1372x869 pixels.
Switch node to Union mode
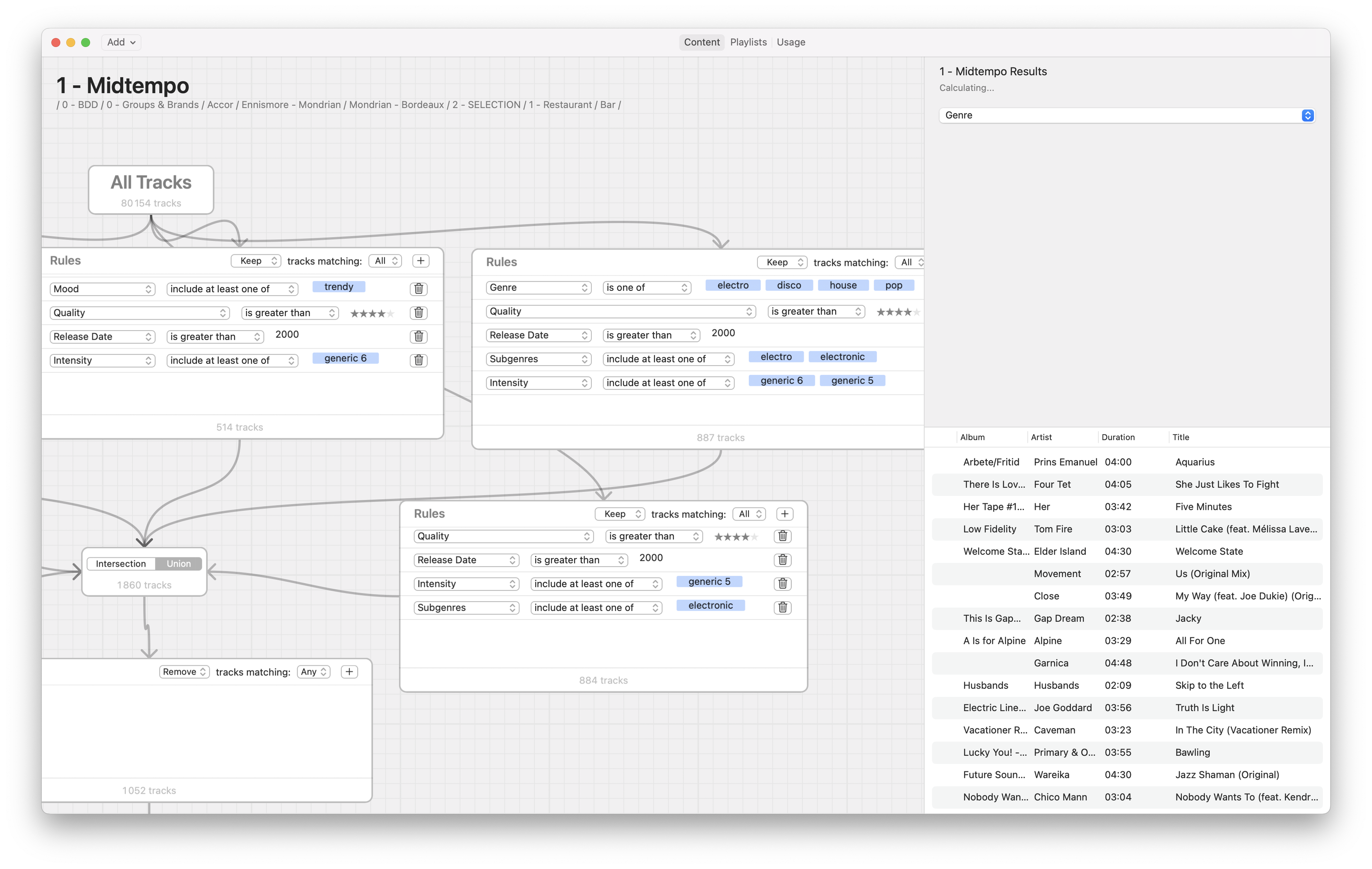pos(178,563)
